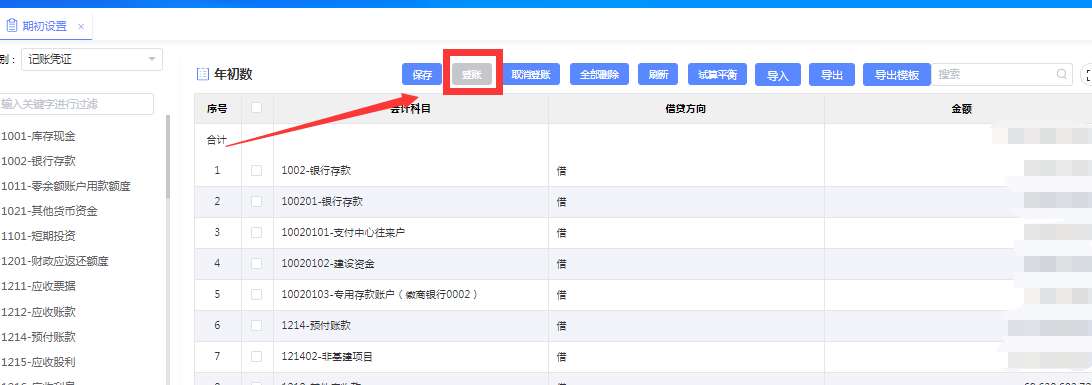
Task: Click the 导入 button
Action: (x=778, y=74)
